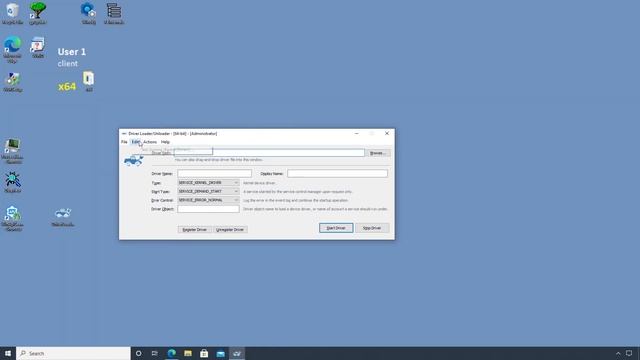Click the Stop Driver button
The width and height of the screenshot is (640, 360).
pos(372,228)
